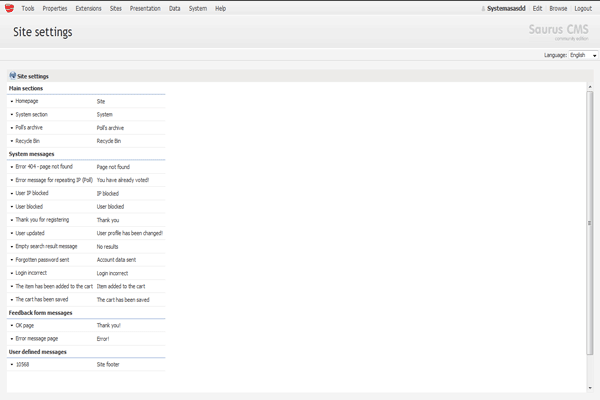Select the Error message page row
Image resolution: width=600 pixels, height=400 pixels.
(x=86, y=339)
